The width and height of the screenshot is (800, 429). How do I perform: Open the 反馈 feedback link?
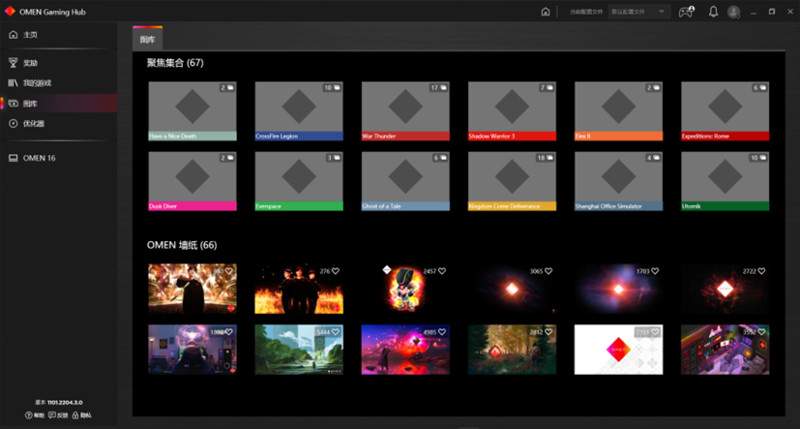pos(58,415)
